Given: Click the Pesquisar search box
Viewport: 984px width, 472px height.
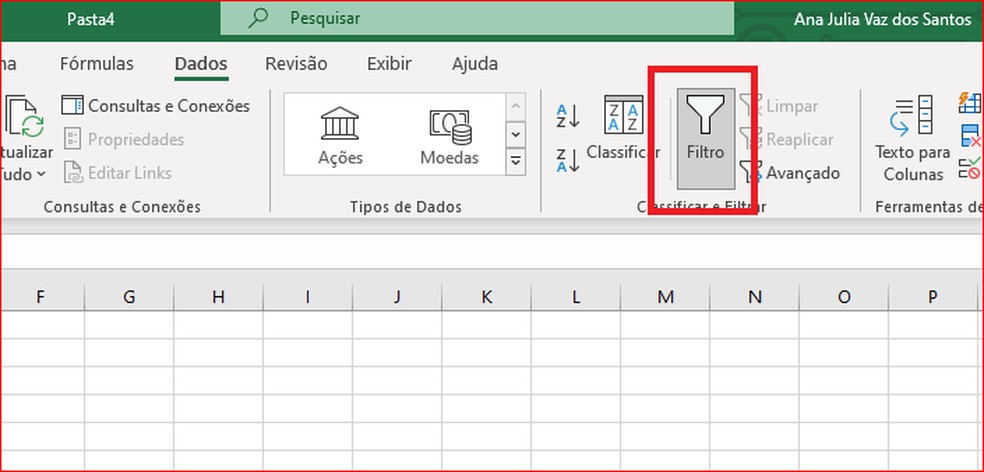Looking at the screenshot, I should tap(477, 19).
